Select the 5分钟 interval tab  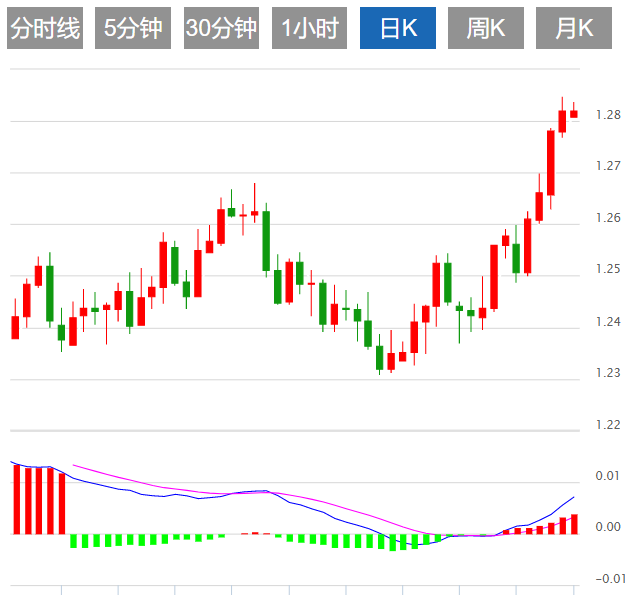click(x=133, y=28)
